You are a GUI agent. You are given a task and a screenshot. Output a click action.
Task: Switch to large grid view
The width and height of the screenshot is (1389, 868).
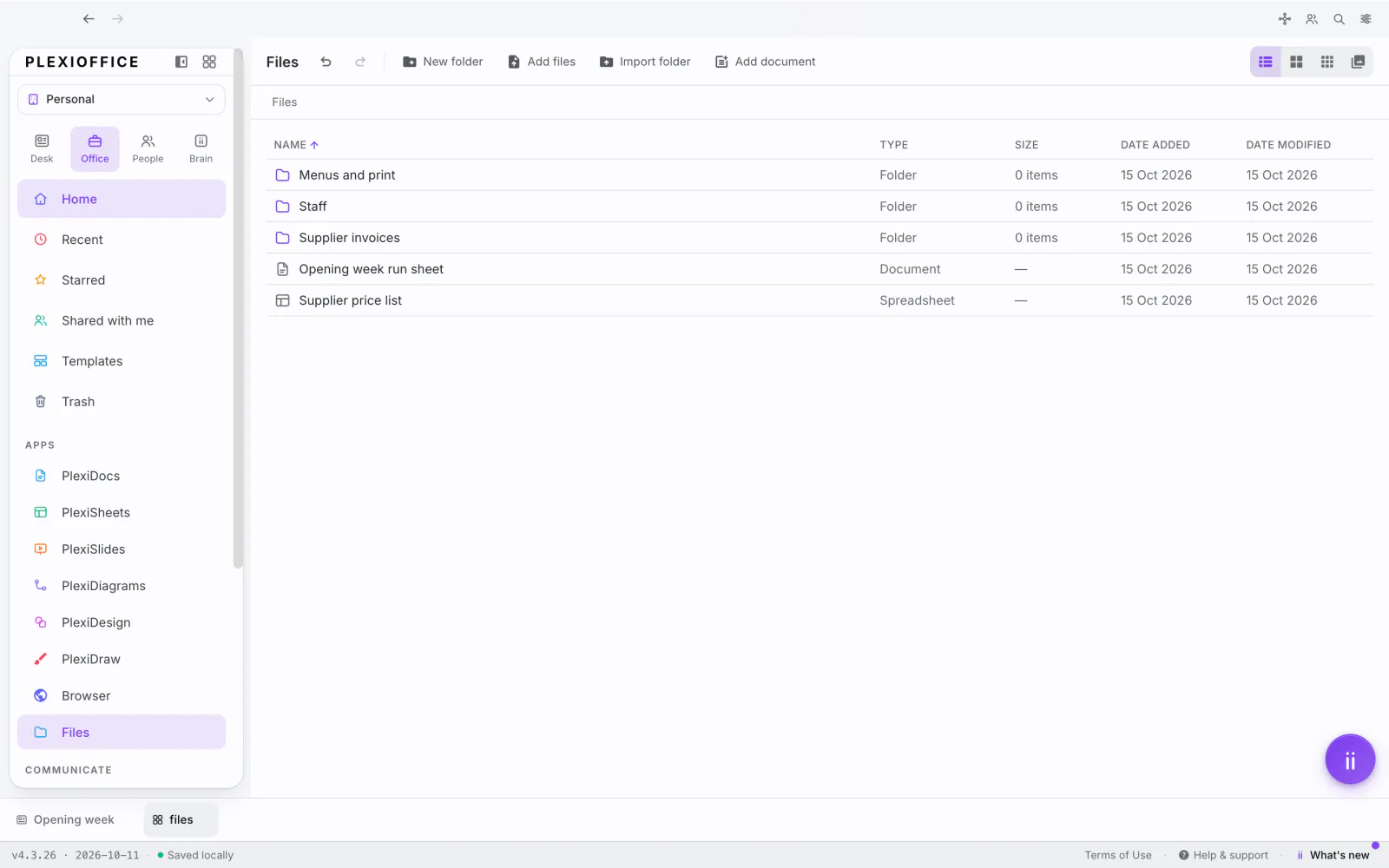1296,62
